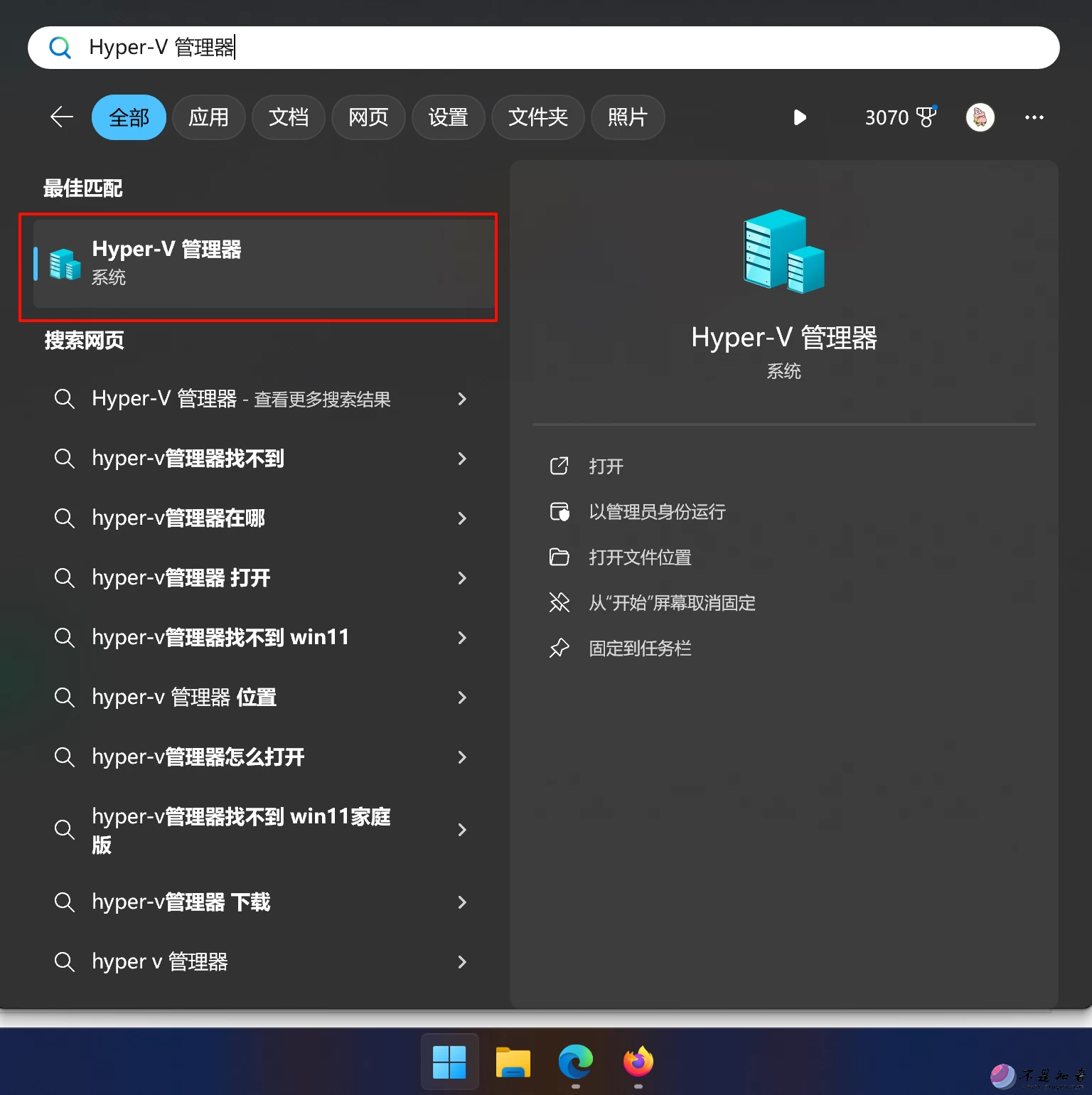1092x1095 pixels.
Task: Click the play arrow to show more filters
Action: point(800,117)
